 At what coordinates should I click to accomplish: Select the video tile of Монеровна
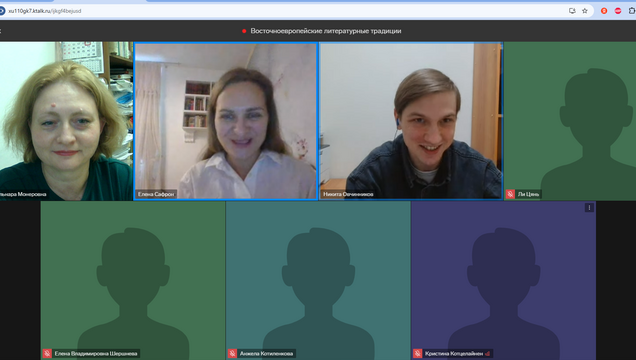(66, 121)
